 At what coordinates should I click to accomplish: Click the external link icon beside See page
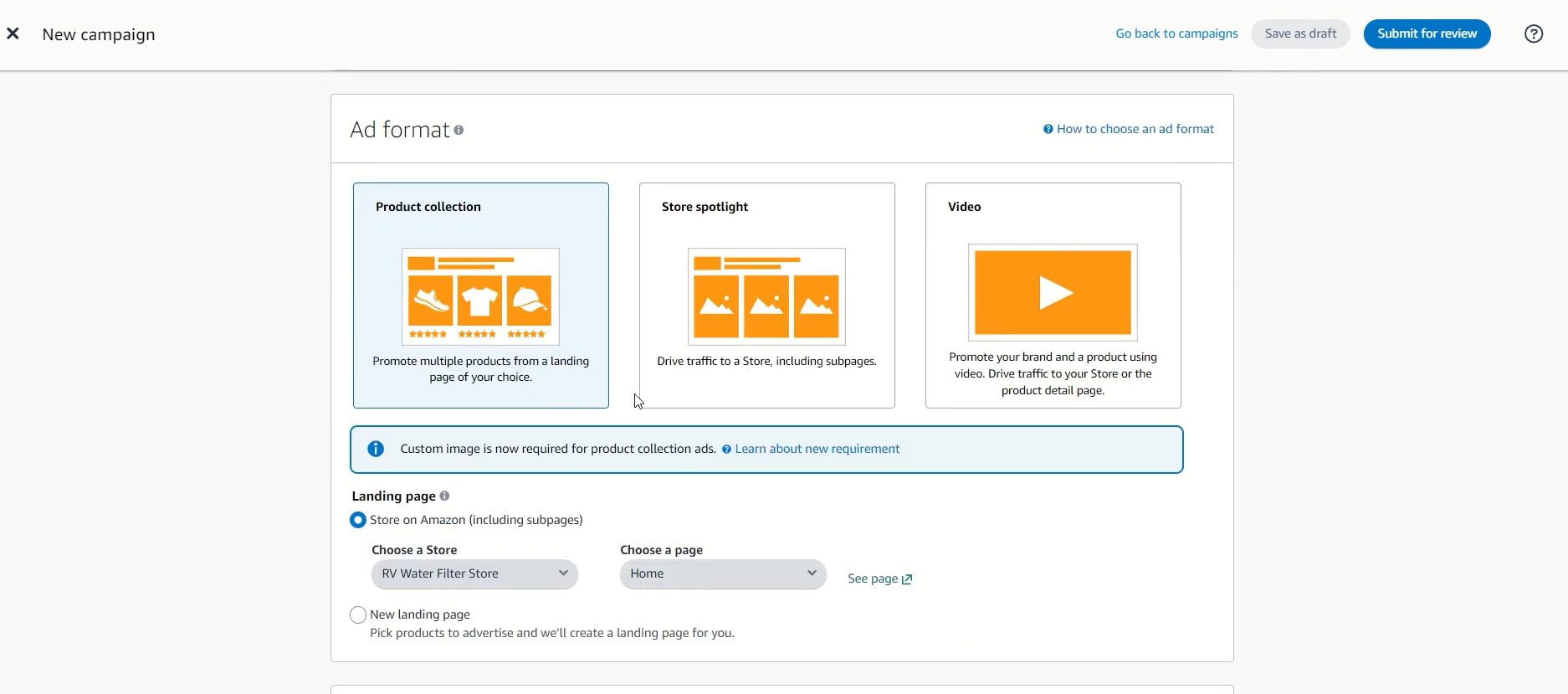(x=907, y=579)
